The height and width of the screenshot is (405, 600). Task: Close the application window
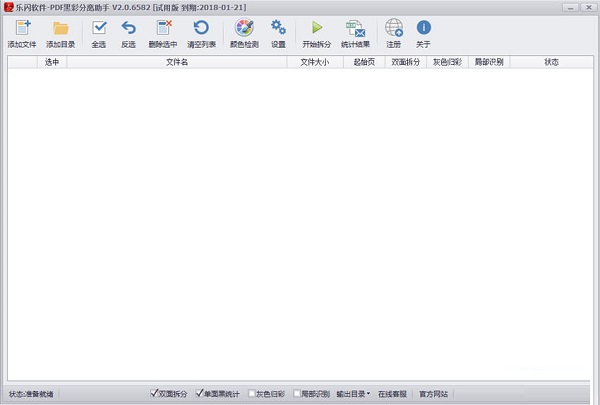click(589, 7)
